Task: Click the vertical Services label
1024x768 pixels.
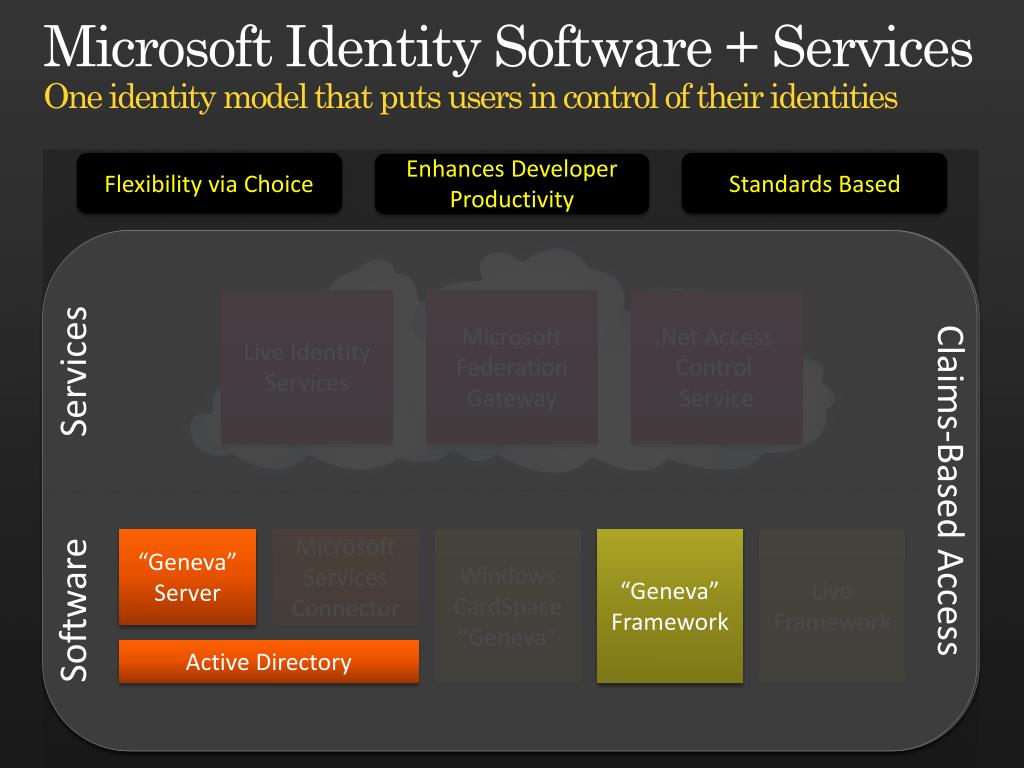Action: (x=74, y=371)
